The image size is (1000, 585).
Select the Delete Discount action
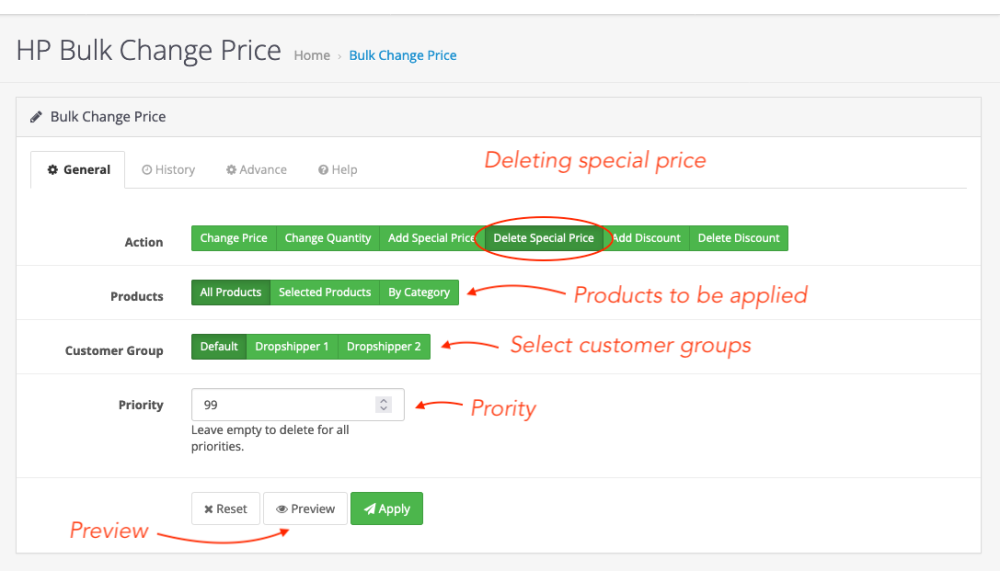pos(738,238)
